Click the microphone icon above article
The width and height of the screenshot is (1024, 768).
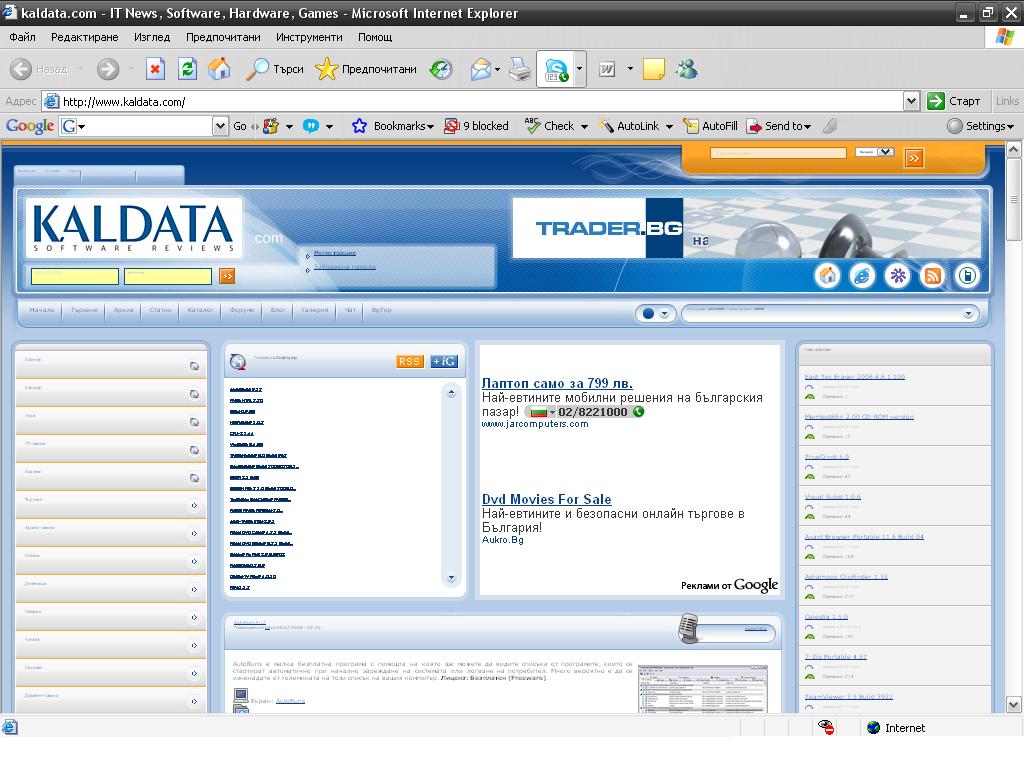[x=688, y=628]
